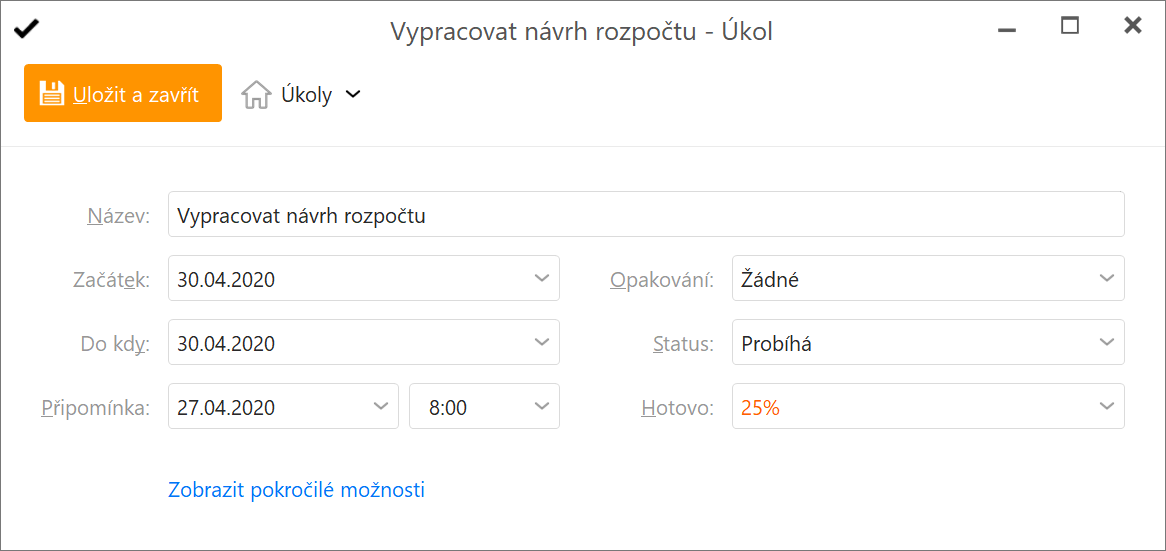This screenshot has width=1166, height=551.
Task: Open the Úkoly dropdown menu arrow
Action: (x=353, y=94)
